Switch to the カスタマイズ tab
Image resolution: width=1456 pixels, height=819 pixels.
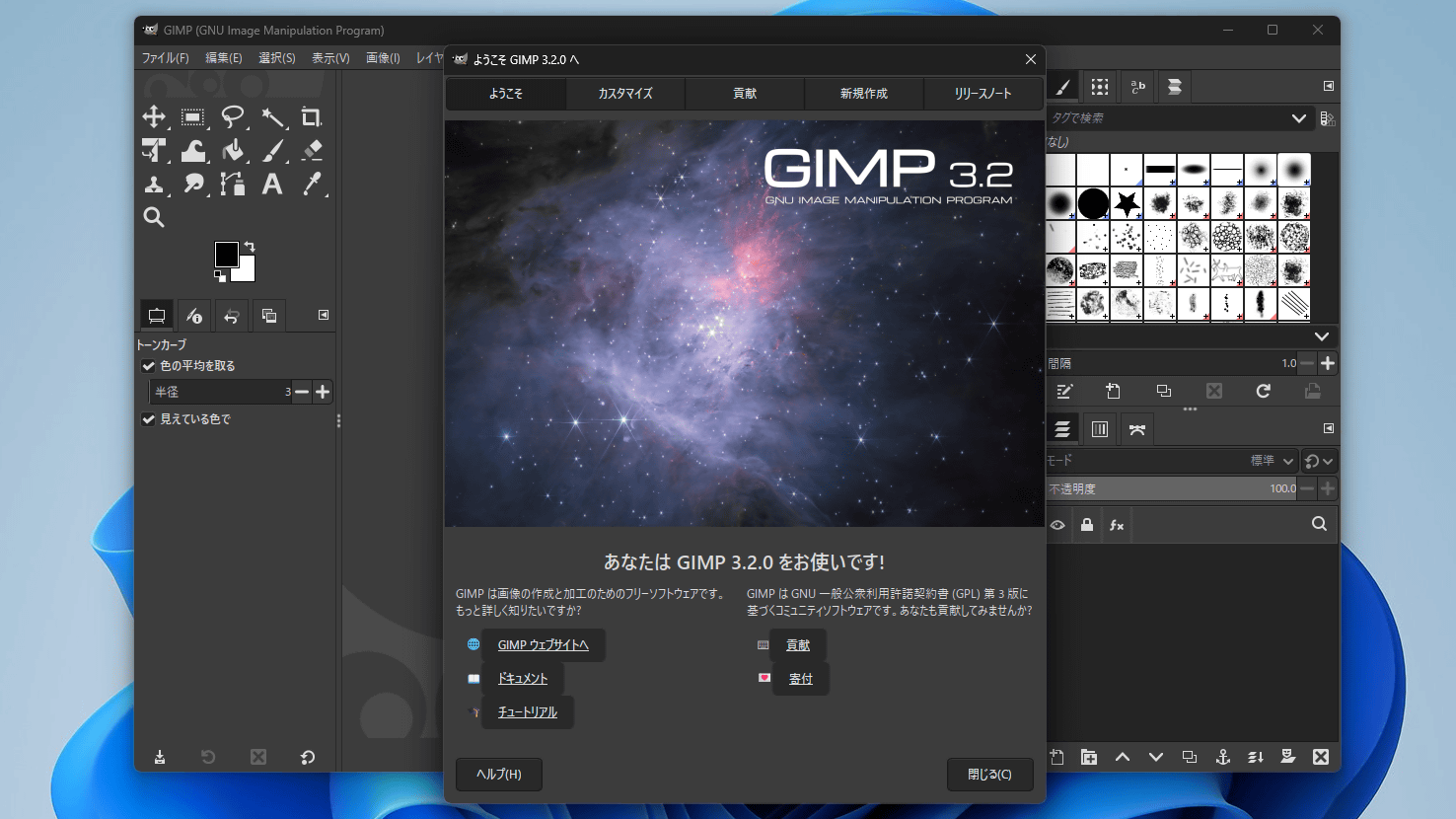(625, 94)
